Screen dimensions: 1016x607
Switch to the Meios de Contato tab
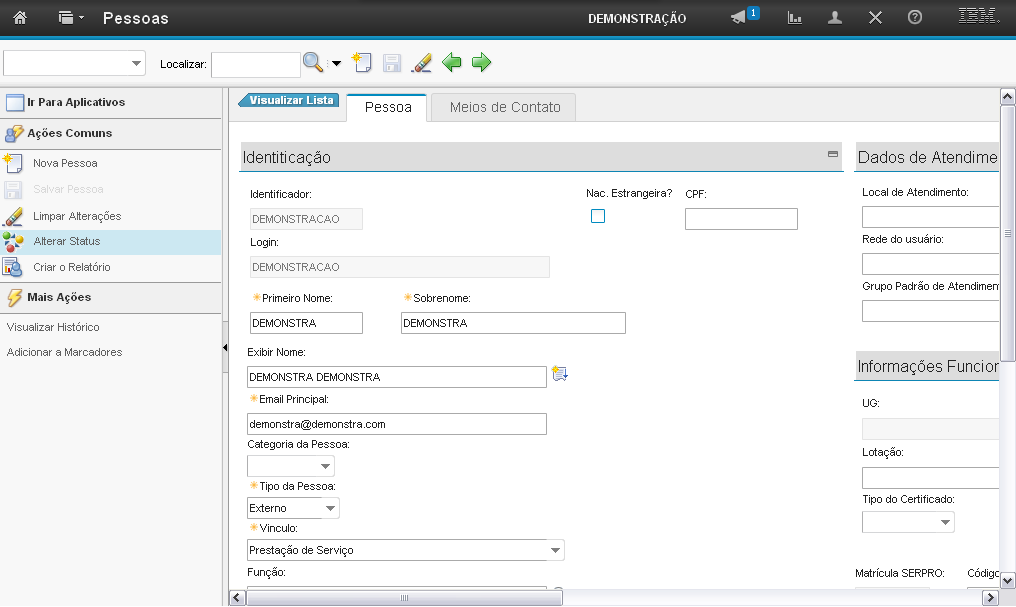click(x=504, y=107)
